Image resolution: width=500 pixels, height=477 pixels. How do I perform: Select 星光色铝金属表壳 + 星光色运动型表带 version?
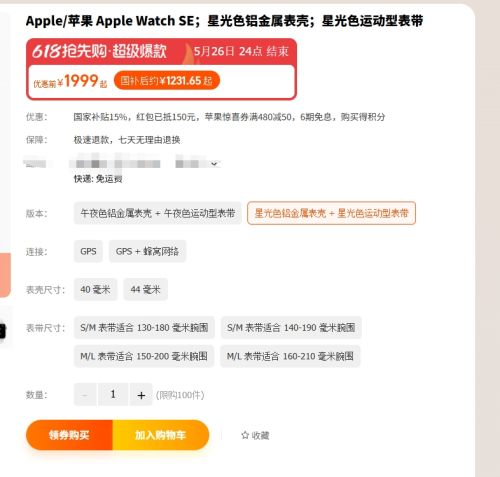point(331,213)
